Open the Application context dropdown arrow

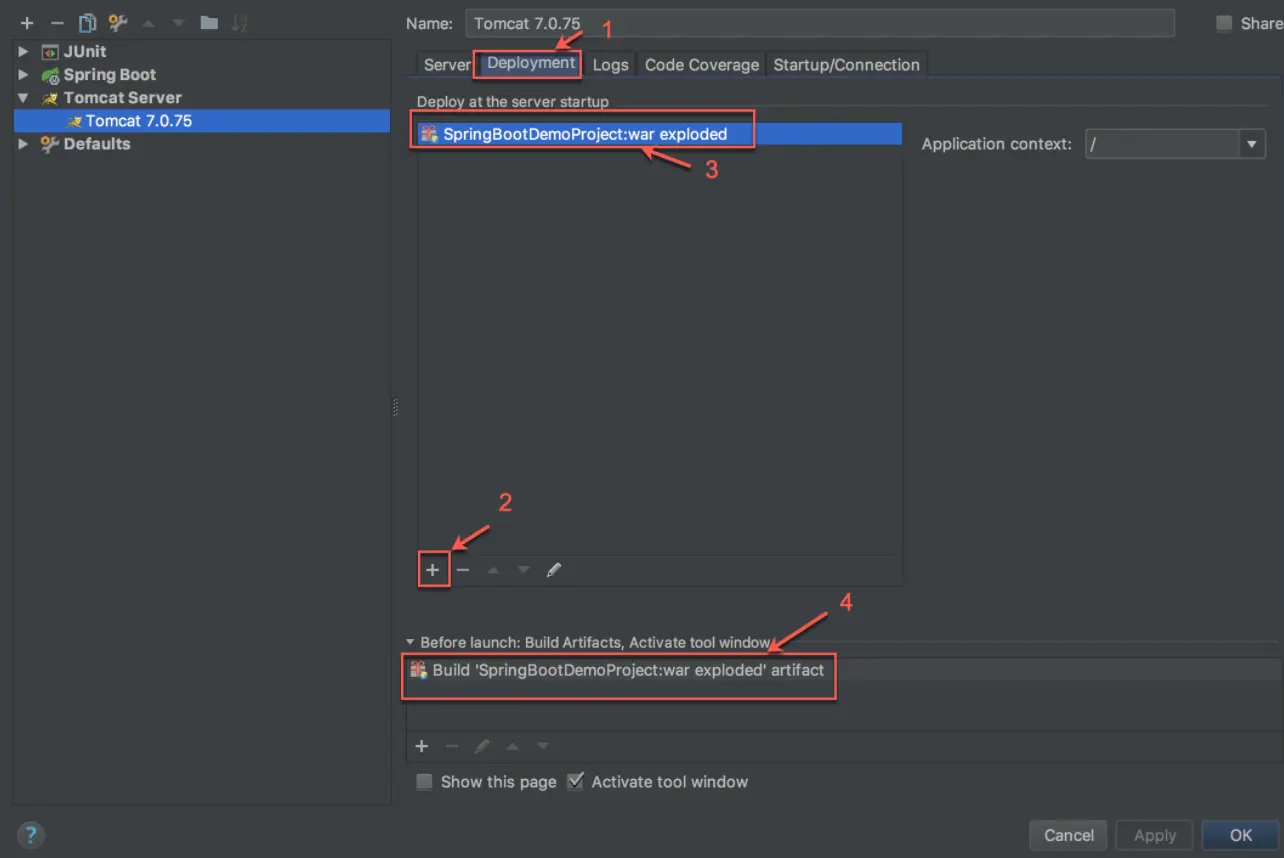coord(1252,144)
